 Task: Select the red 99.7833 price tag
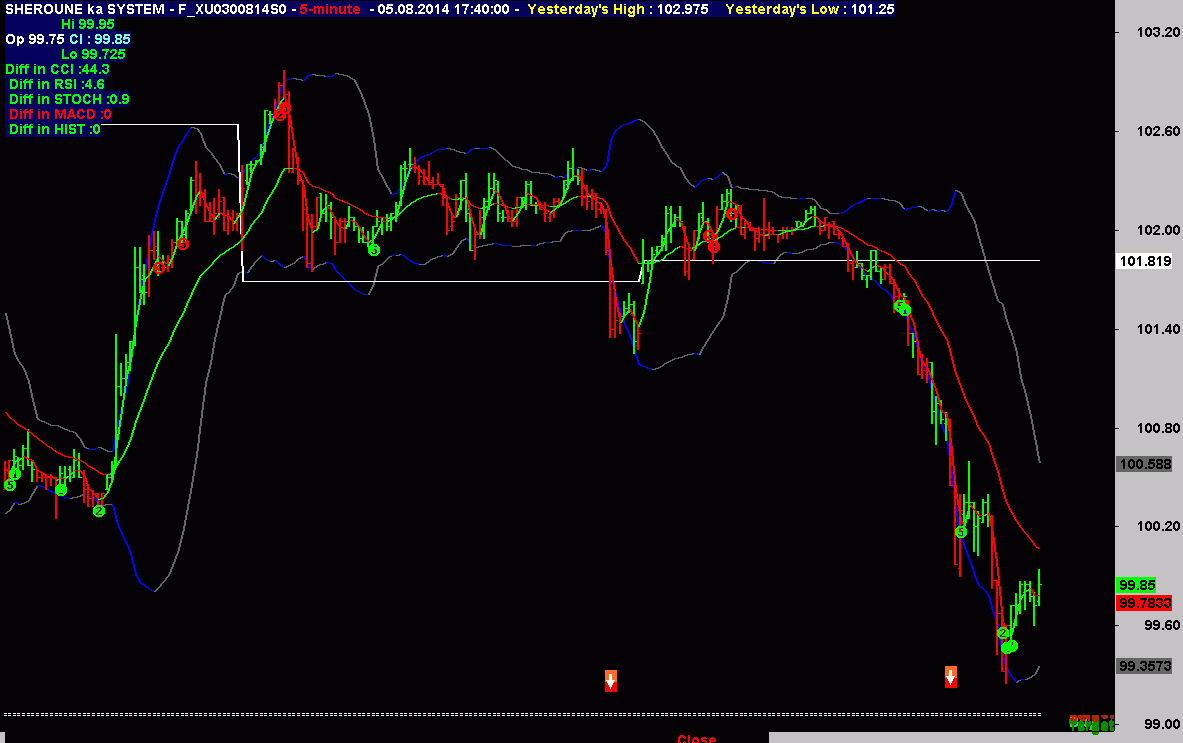[1139, 603]
